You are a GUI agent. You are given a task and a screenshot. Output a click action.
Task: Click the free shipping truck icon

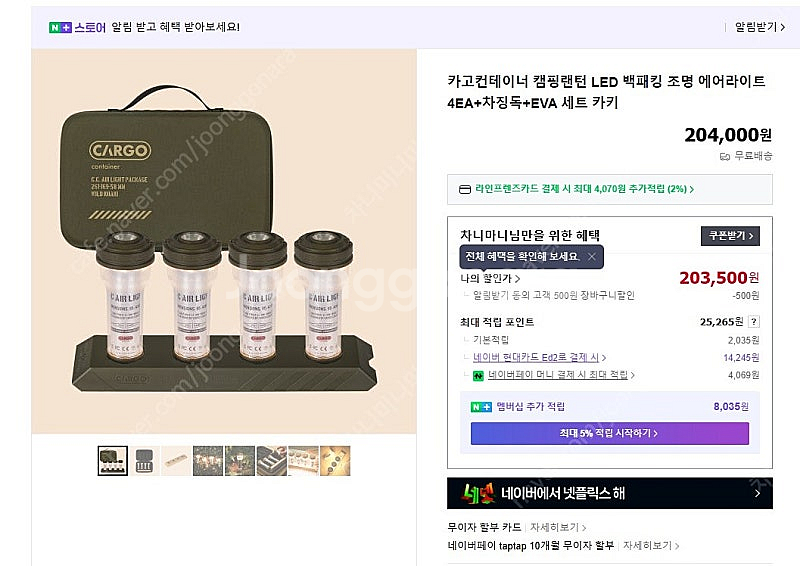(x=725, y=156)
